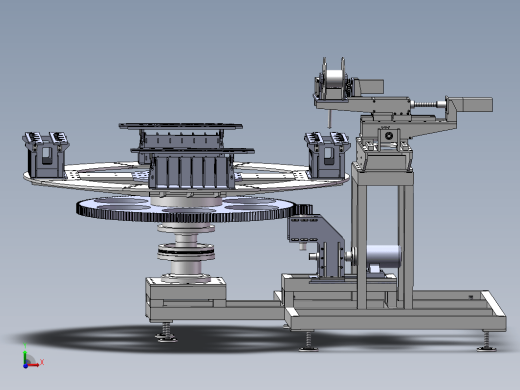Pick the rectangular servo motor at the lead screw's end
The height and width of the screenshot is (390, 520).
(x=476, y=104)
